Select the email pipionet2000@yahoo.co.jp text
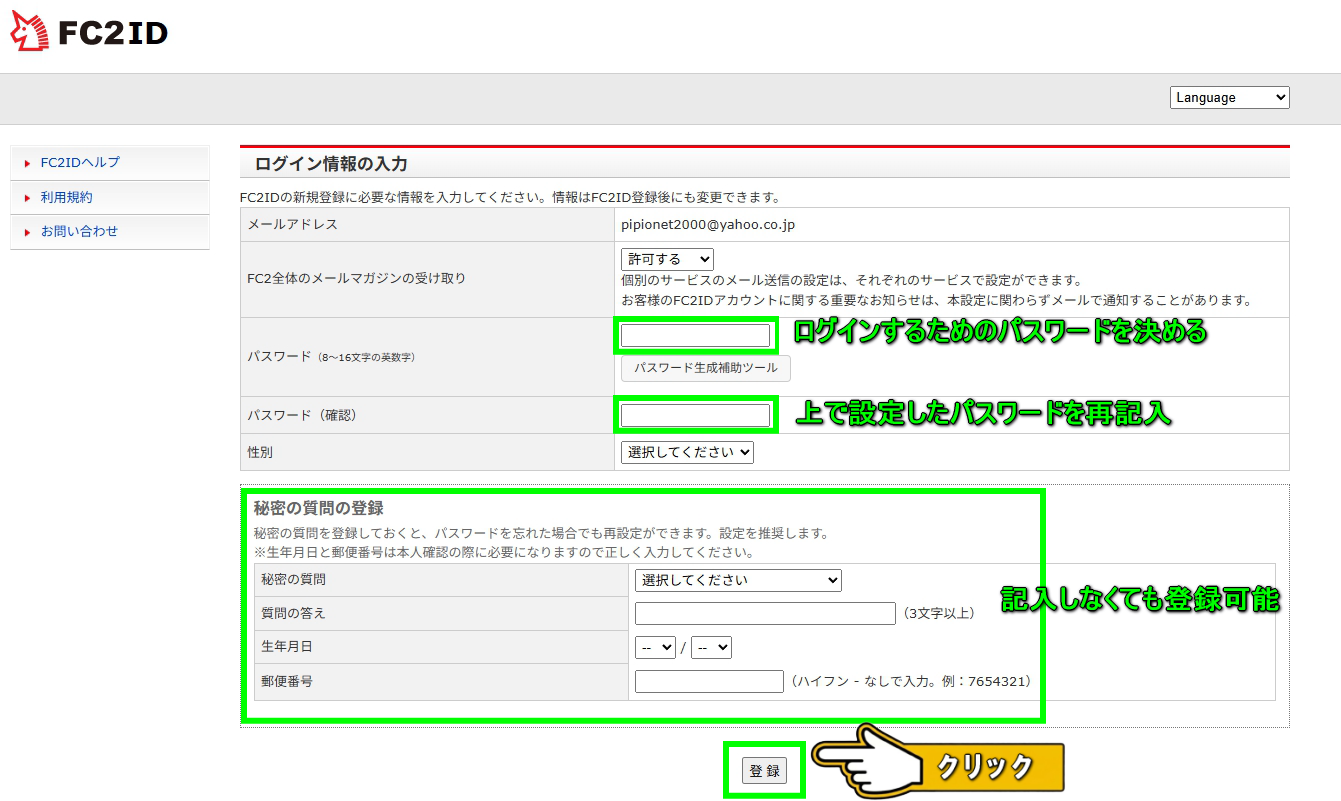The image size is (1341, 801). (x=708, y=225)
